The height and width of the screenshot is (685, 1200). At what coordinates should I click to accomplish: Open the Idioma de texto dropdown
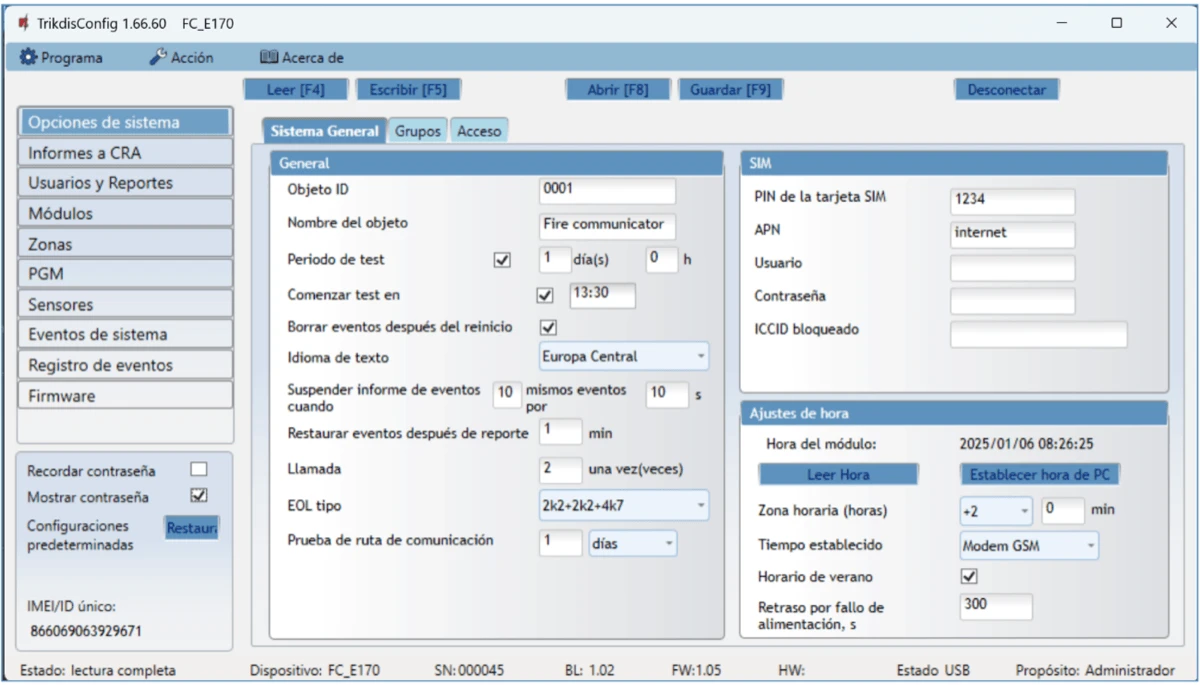623,356
